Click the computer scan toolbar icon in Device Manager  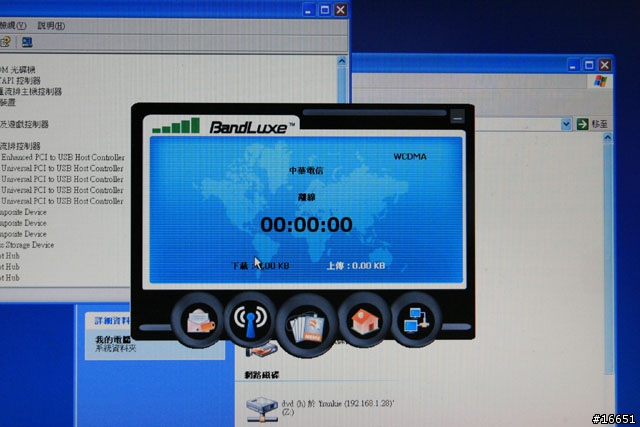[x=27, y=42]
